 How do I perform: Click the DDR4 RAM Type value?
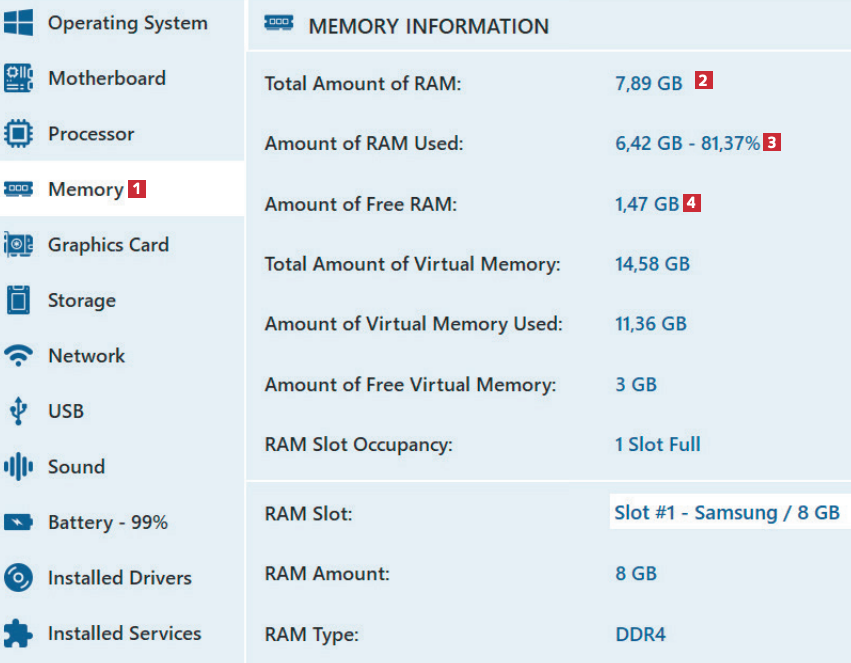coord(640,634)
